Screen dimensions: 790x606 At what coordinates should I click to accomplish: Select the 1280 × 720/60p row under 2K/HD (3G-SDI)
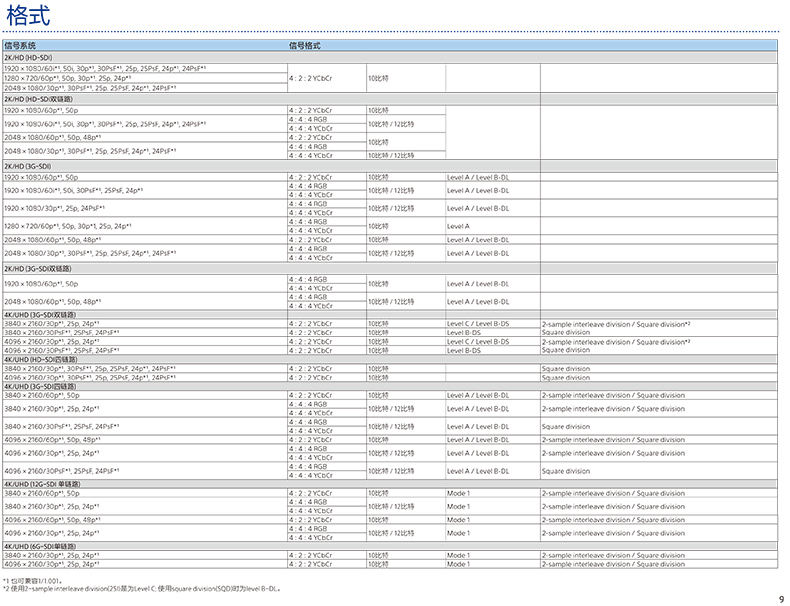click(390, 226)
